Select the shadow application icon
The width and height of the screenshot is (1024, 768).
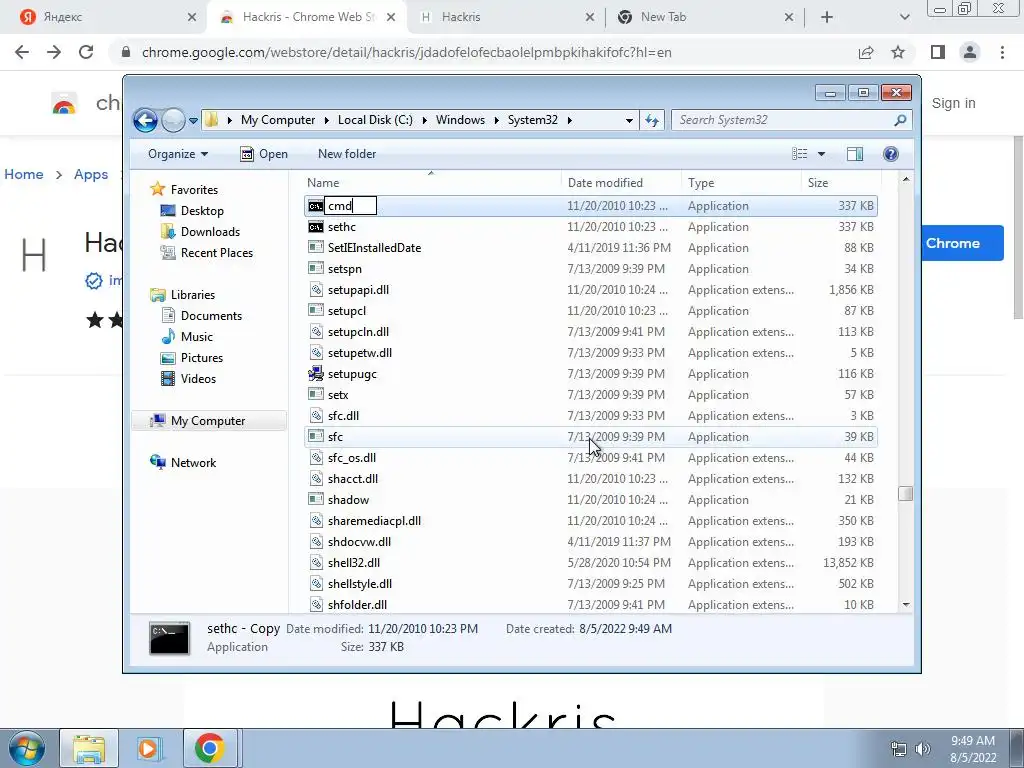click(316, 500)
